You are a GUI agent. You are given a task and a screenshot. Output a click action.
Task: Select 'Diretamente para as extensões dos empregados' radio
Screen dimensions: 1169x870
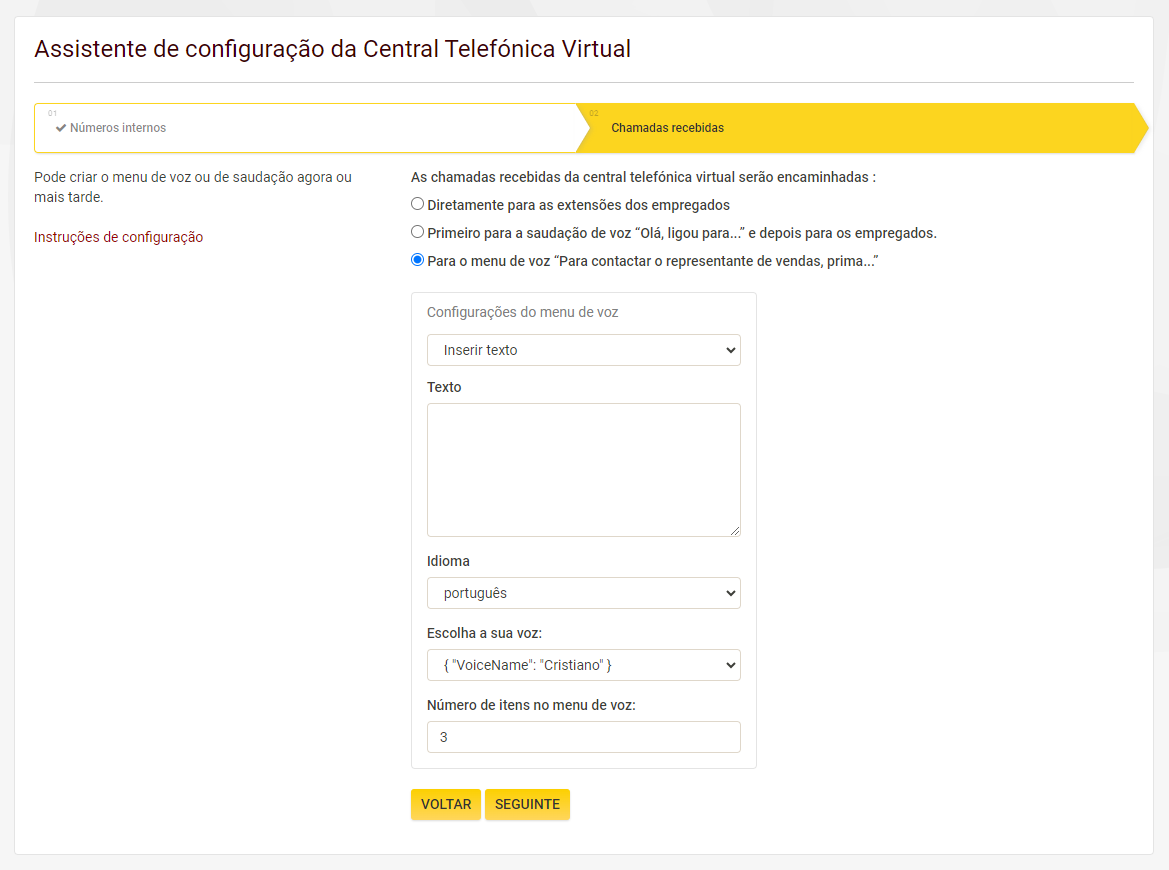click(x=418, y=204)
